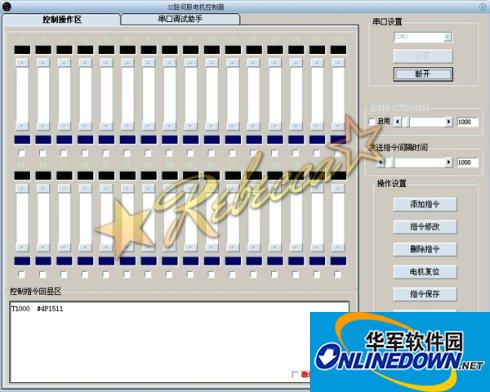The width and height of the screenshot is (490, 392).
Task: Click the channel 18 vertical slider track
Action: click(x=43, y=218)
